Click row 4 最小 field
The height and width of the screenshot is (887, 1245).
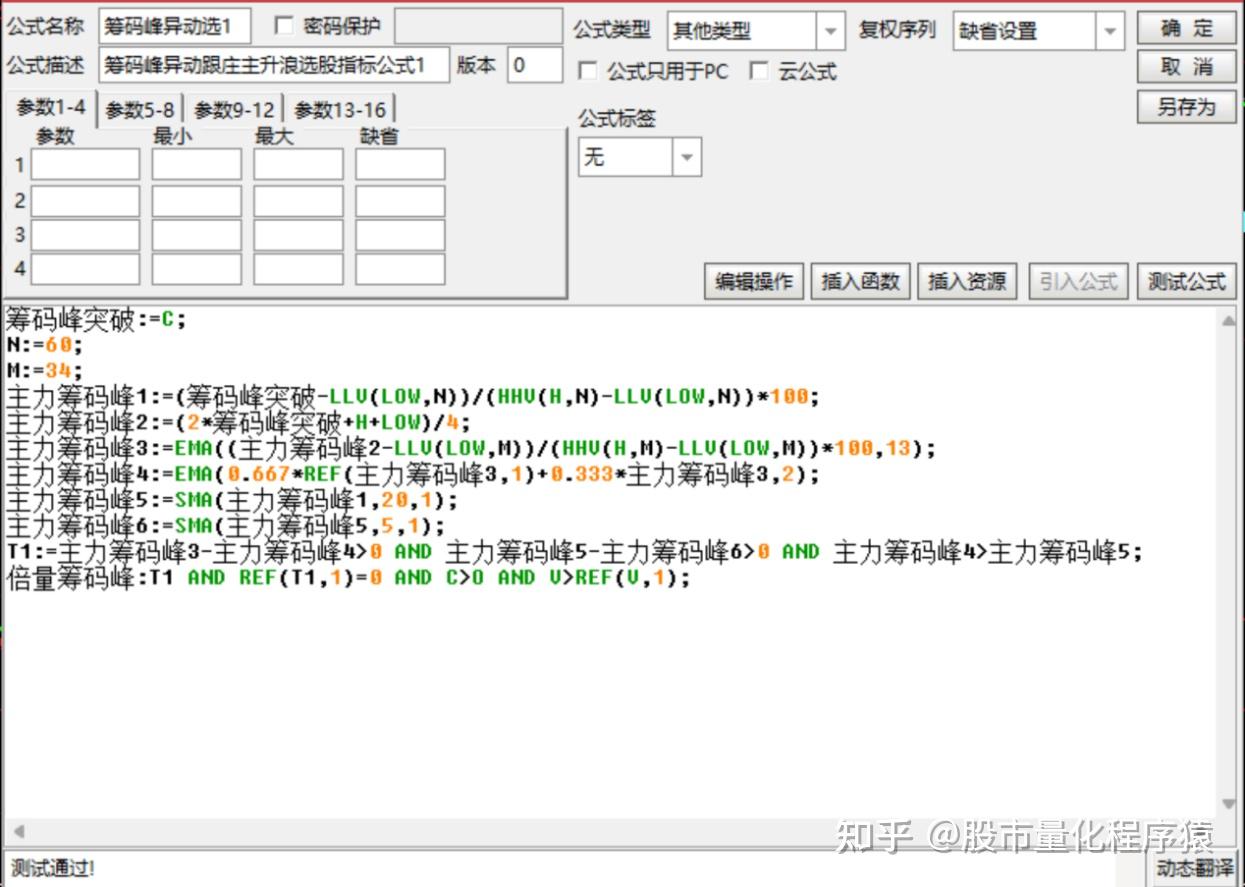click(197, 269)
